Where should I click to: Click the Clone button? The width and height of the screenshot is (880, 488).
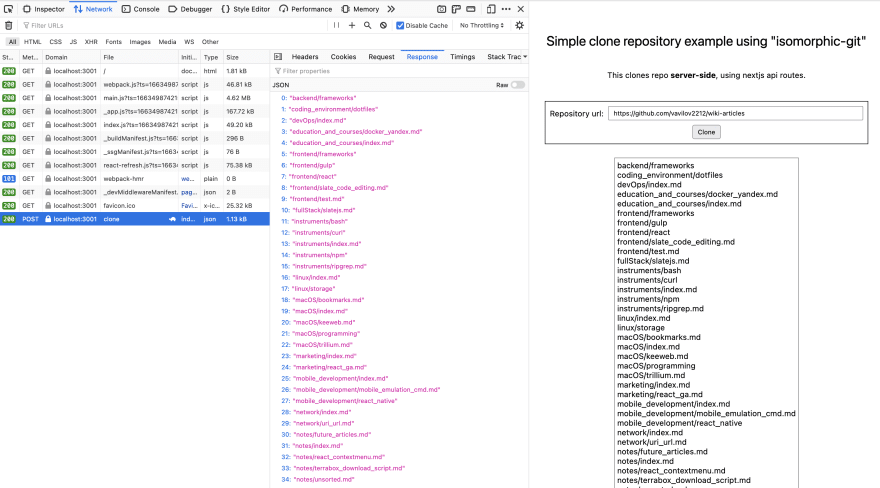click(x=706, y=132)
